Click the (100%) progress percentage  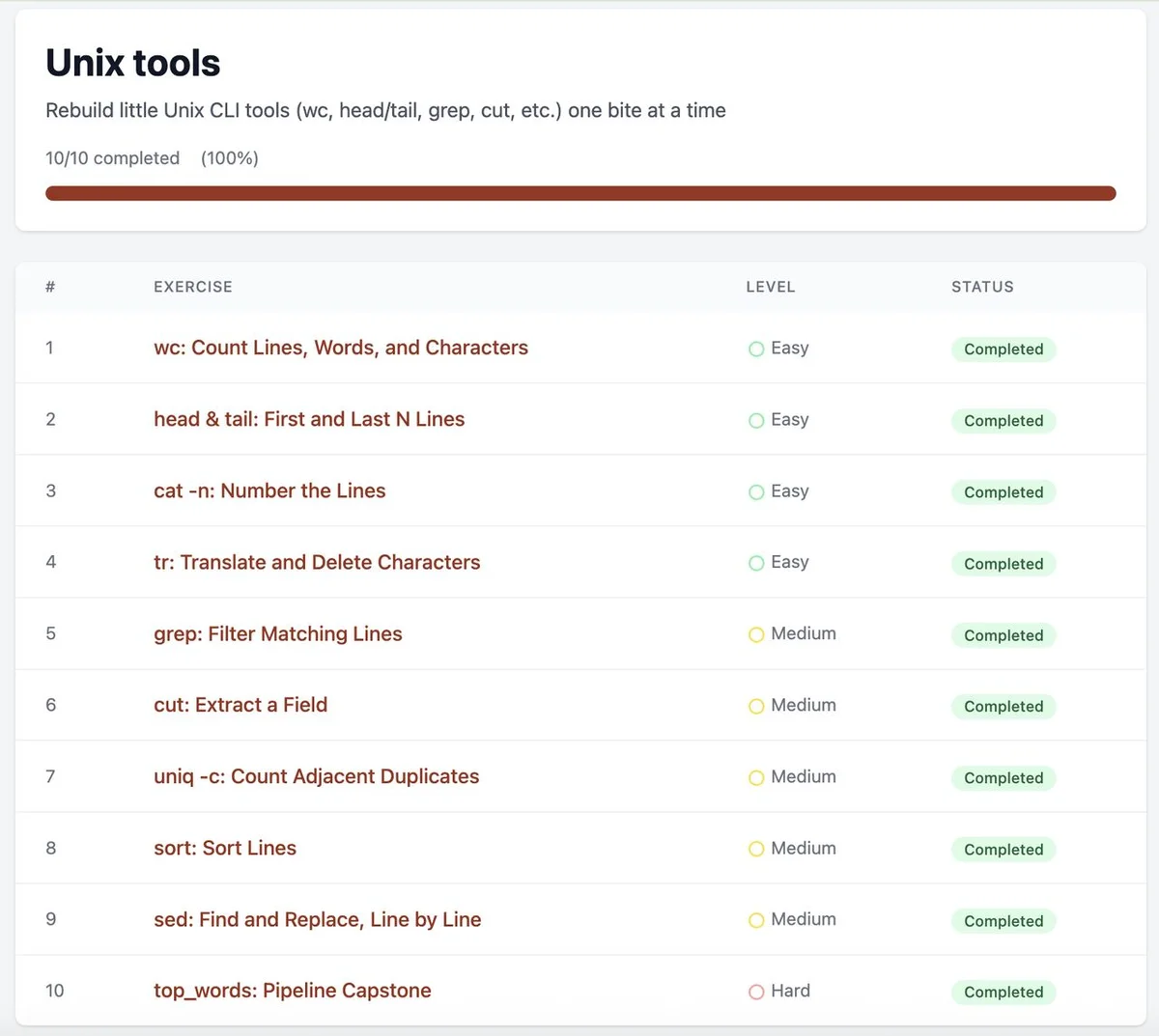pos(230,158)
